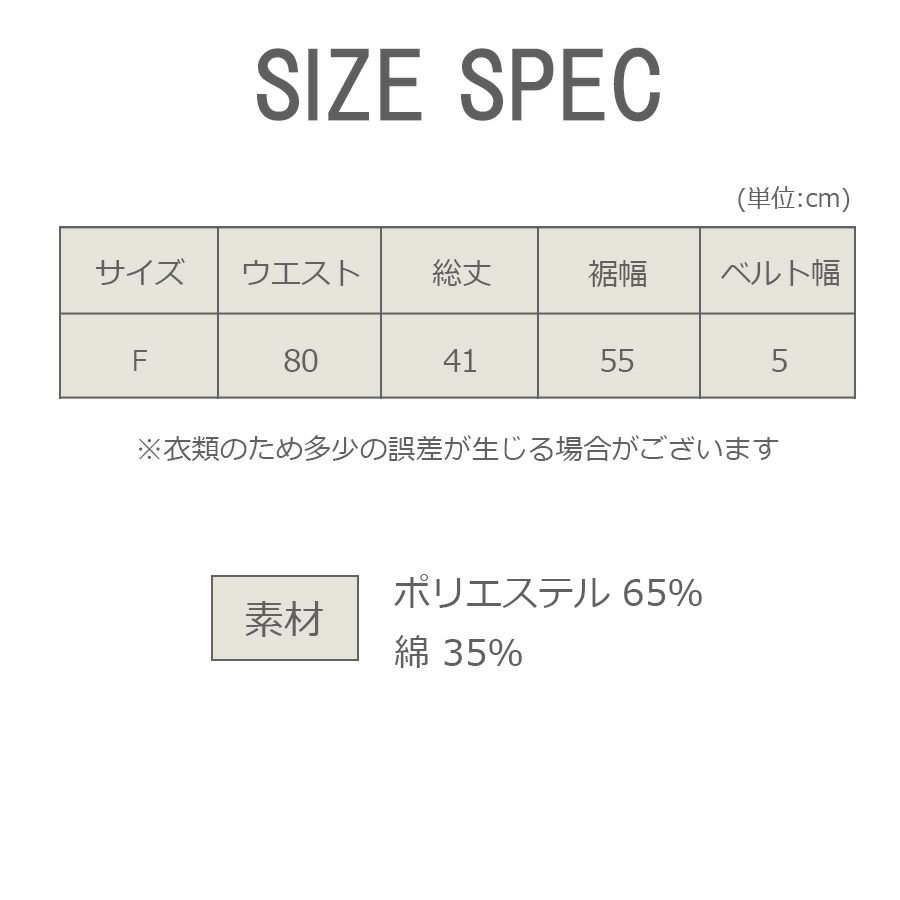Click the 35% cotton percentage
Screen dimensions: 900x900
(x=482, y=653)
